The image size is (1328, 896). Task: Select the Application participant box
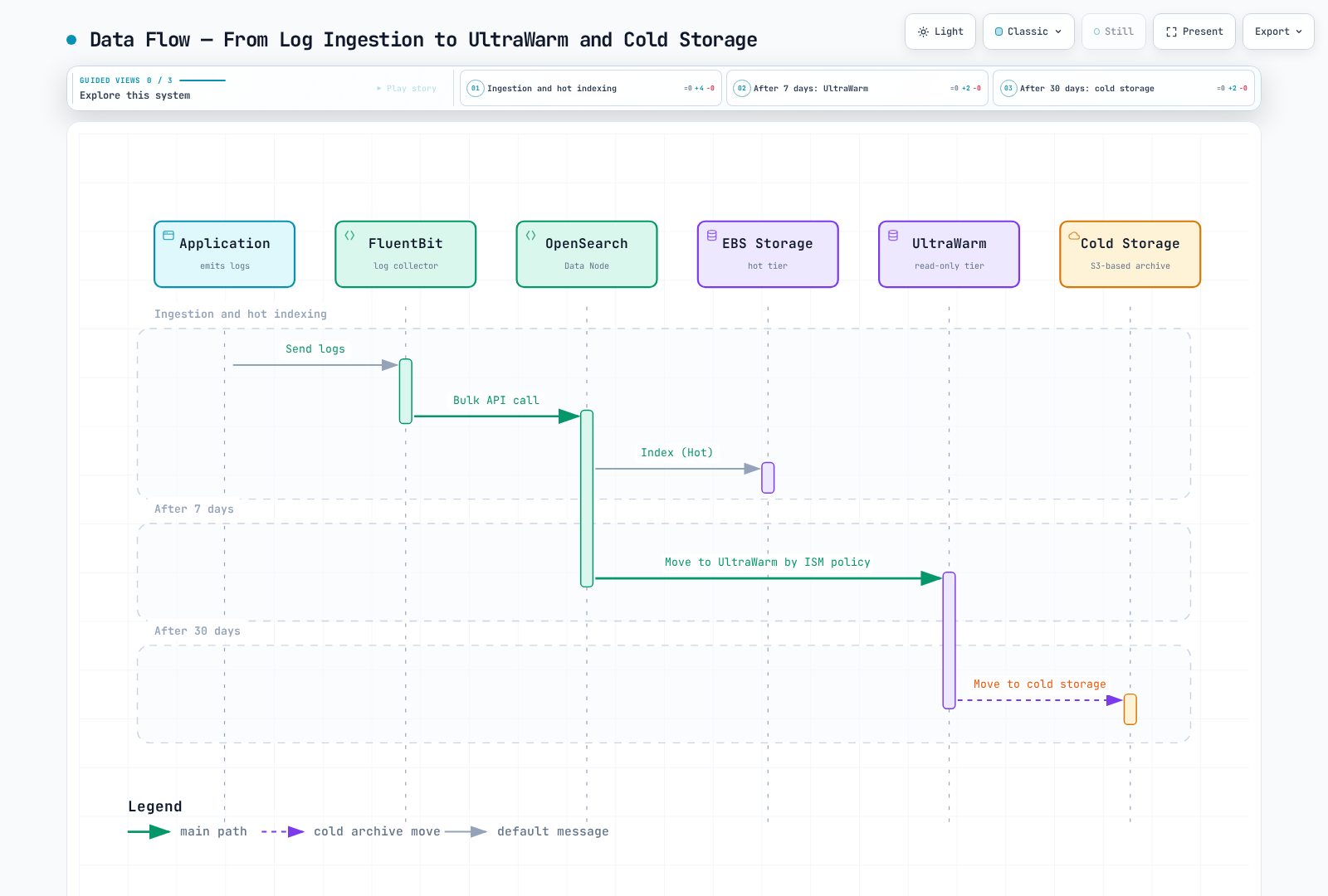click(x=224, y=254)
